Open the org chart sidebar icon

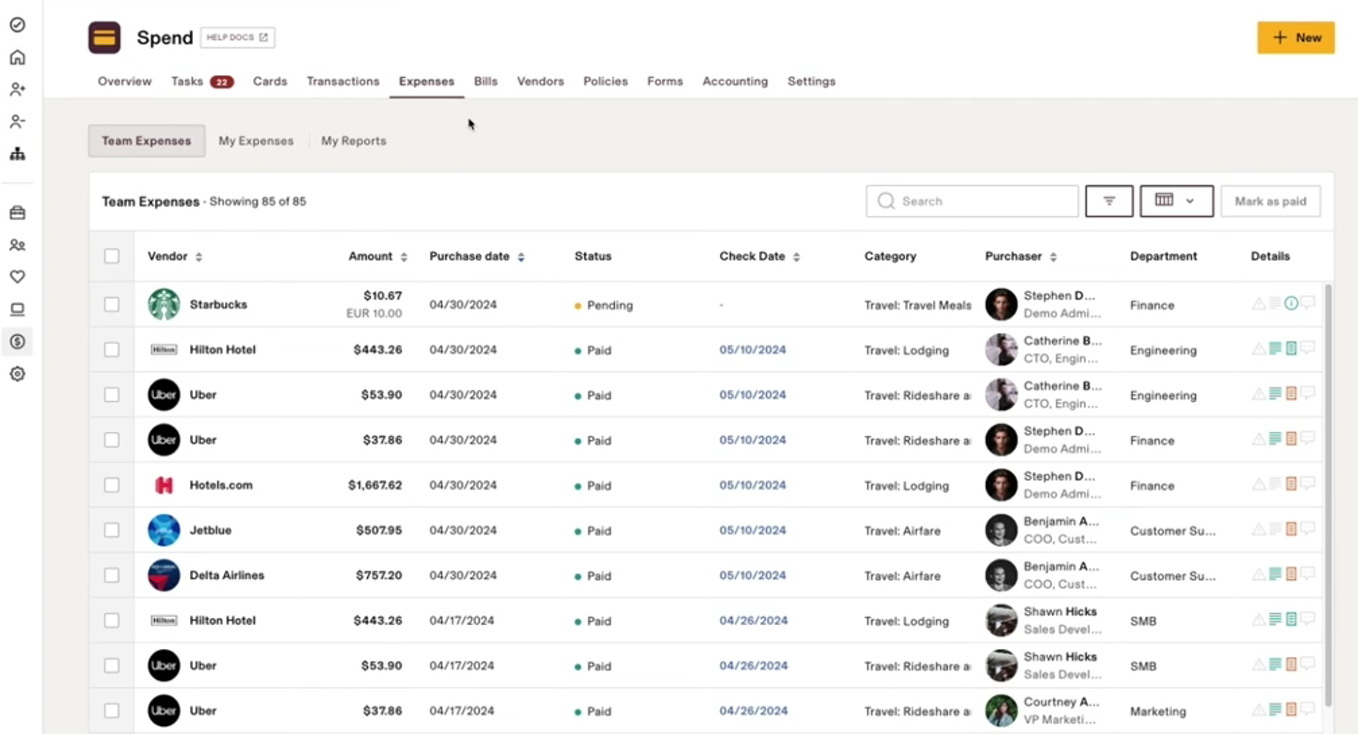pyautogui.click(x=17, y=154)
